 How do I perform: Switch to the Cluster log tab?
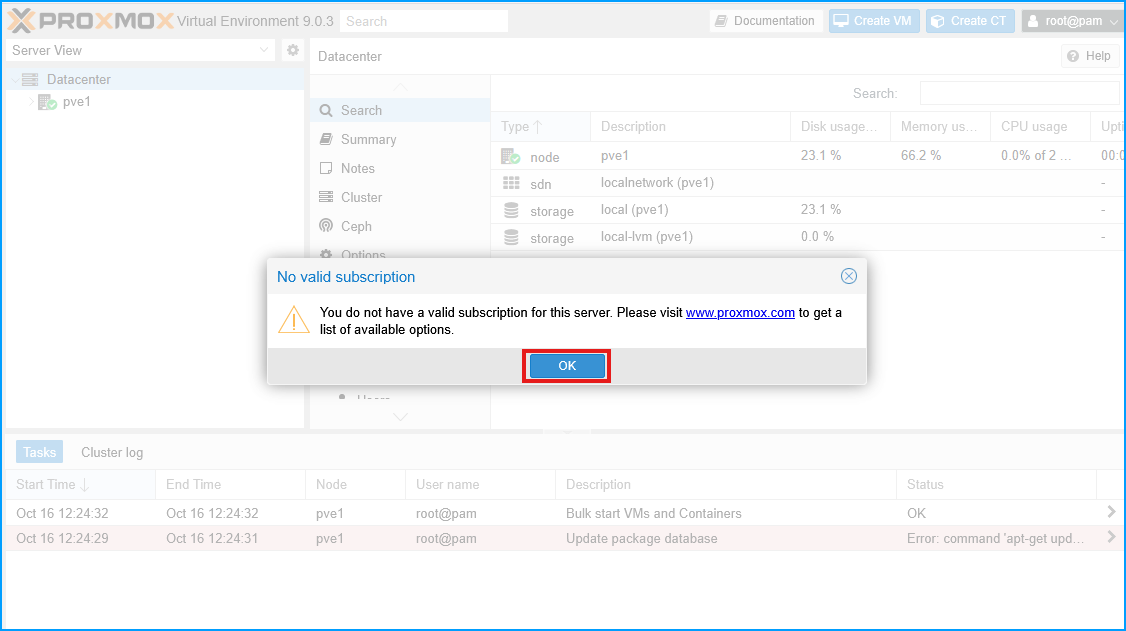[x=110, y=451]
